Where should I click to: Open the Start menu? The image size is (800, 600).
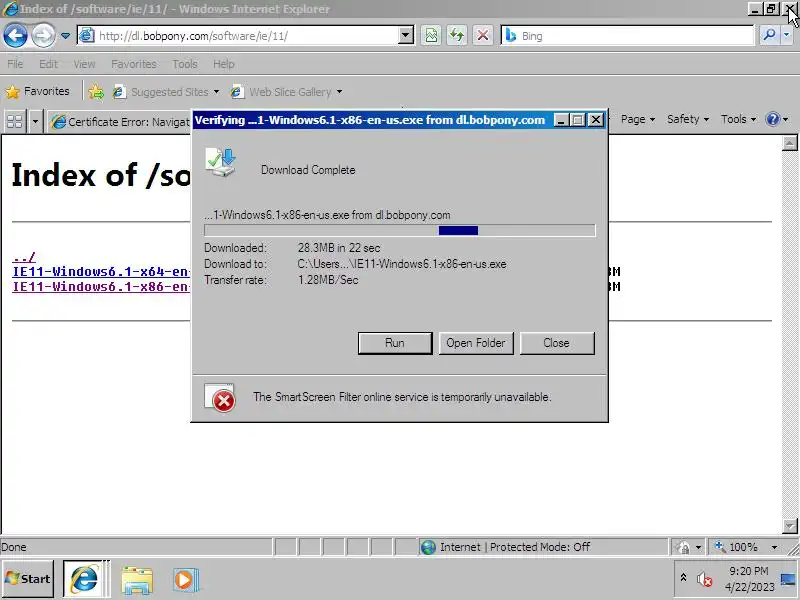(28, 579)
